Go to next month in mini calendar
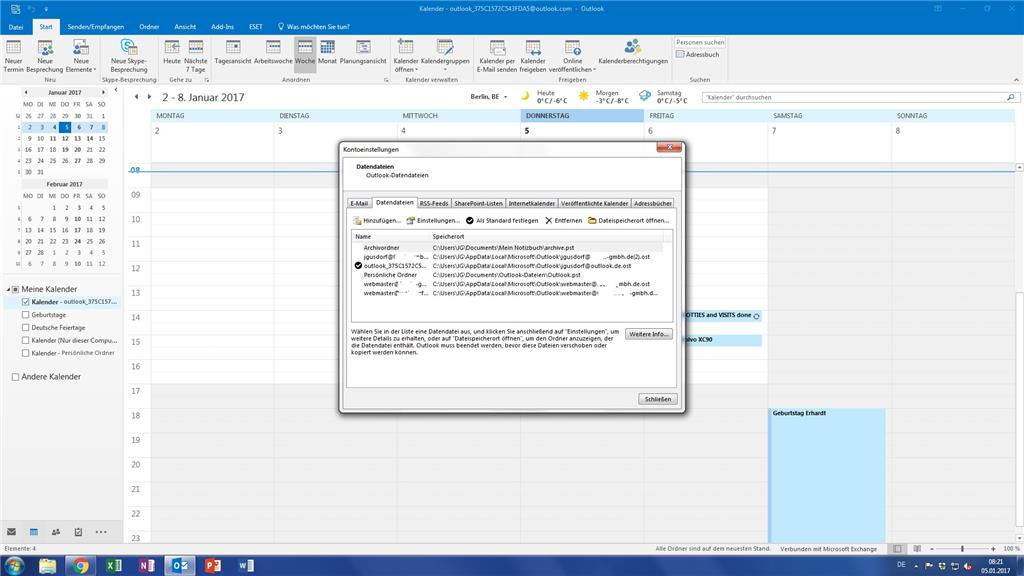Screen dimensions: 1024x576 tap(103, 92)
